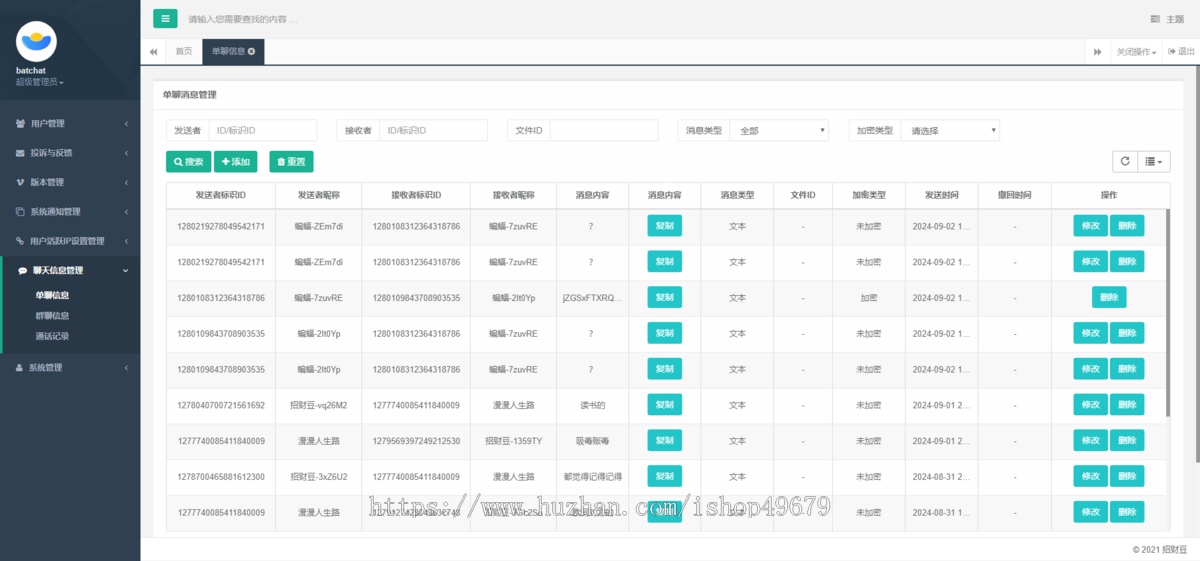Click 复制 in the 招财豆-1359TY recipient row

click(664, 441)
